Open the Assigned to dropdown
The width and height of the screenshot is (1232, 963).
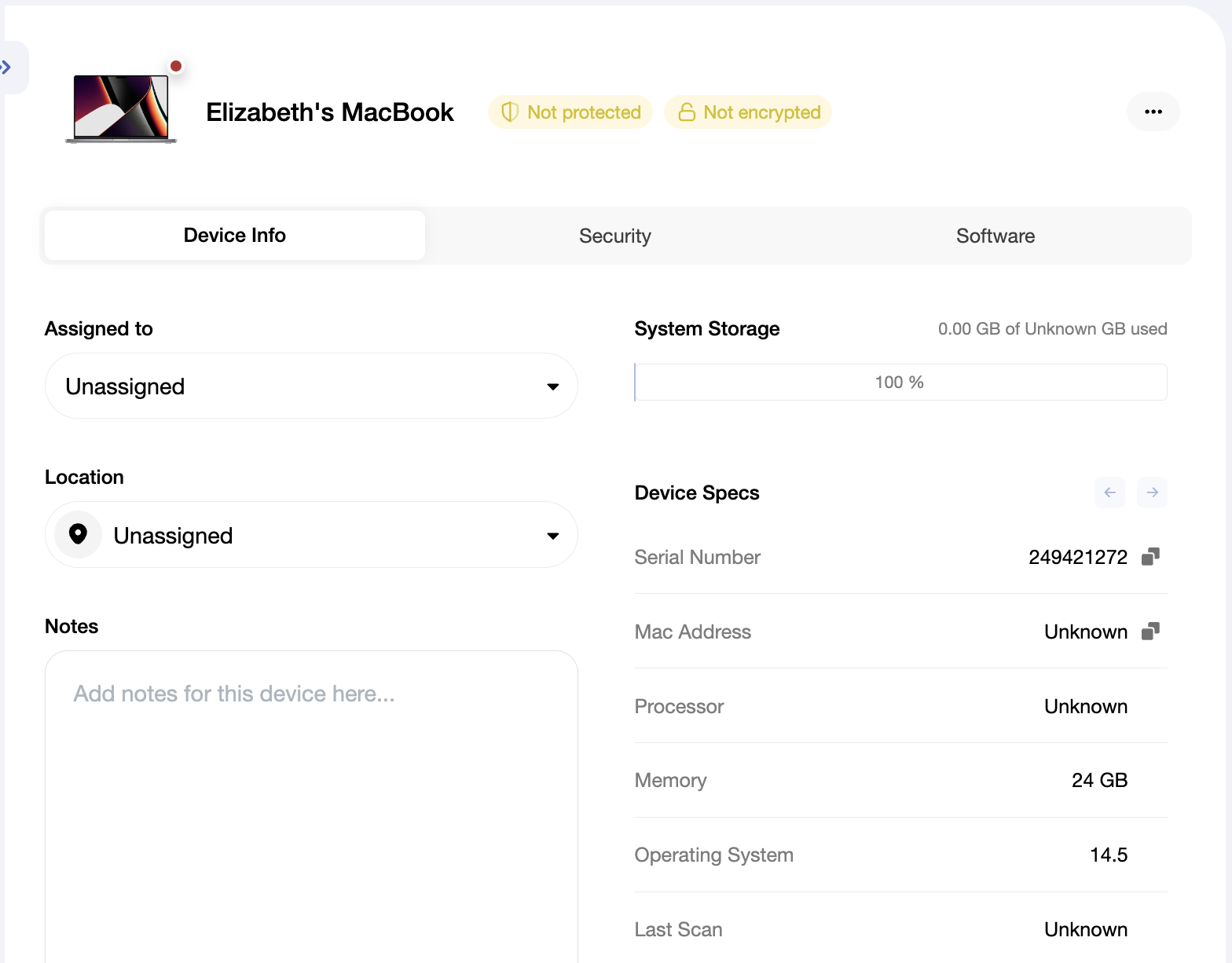click(311, 386)
